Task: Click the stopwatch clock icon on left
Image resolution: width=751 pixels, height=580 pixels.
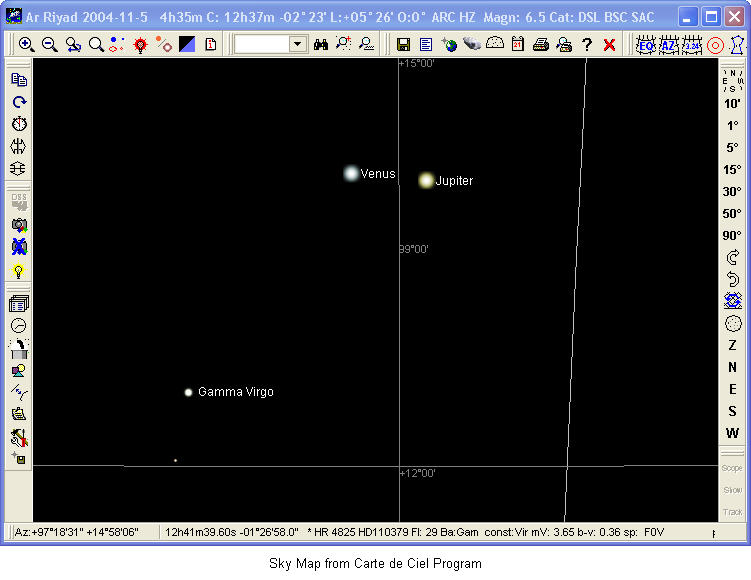Action: 19,124
